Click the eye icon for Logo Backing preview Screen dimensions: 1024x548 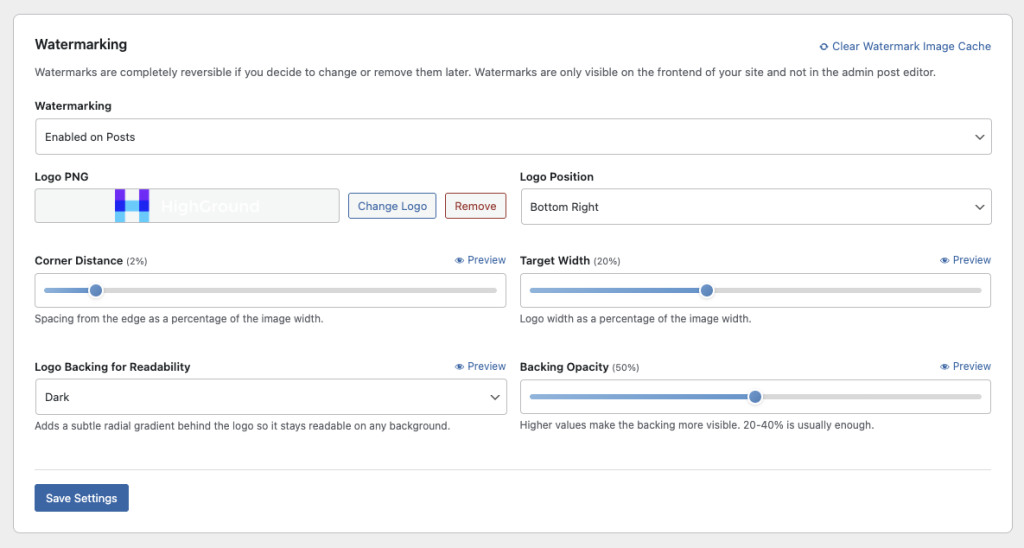coord(459,366)
